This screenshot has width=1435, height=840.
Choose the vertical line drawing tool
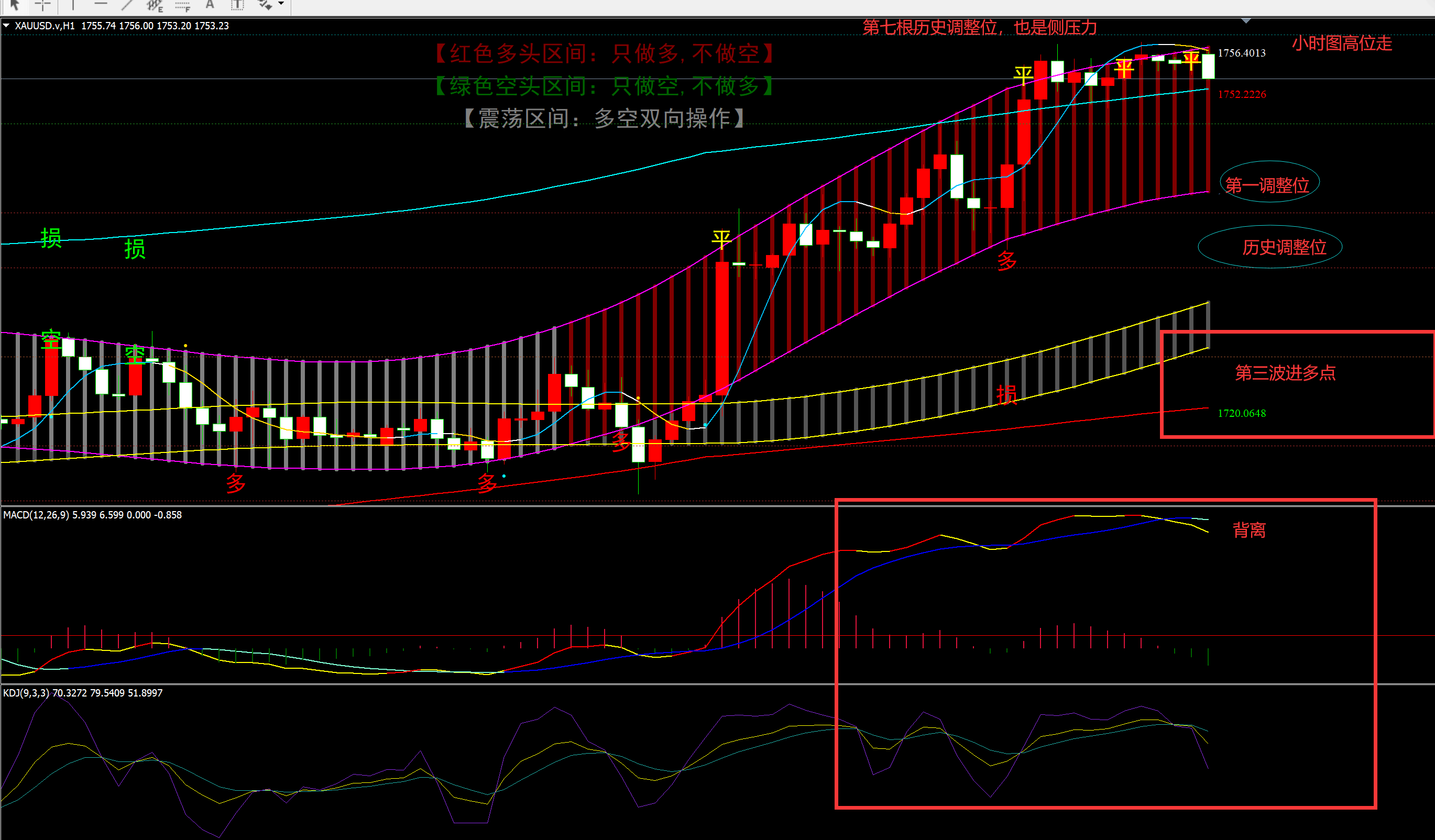point(73,5)
